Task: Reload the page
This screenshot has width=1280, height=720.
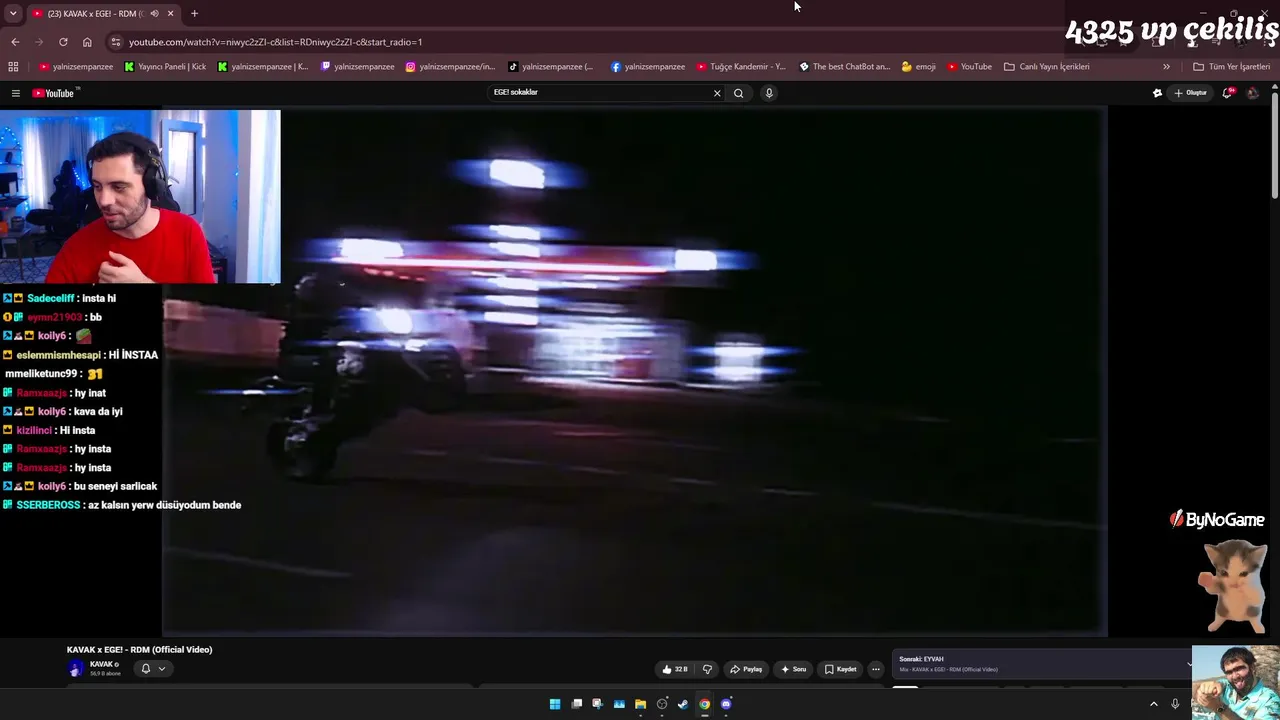Action: 63,42
